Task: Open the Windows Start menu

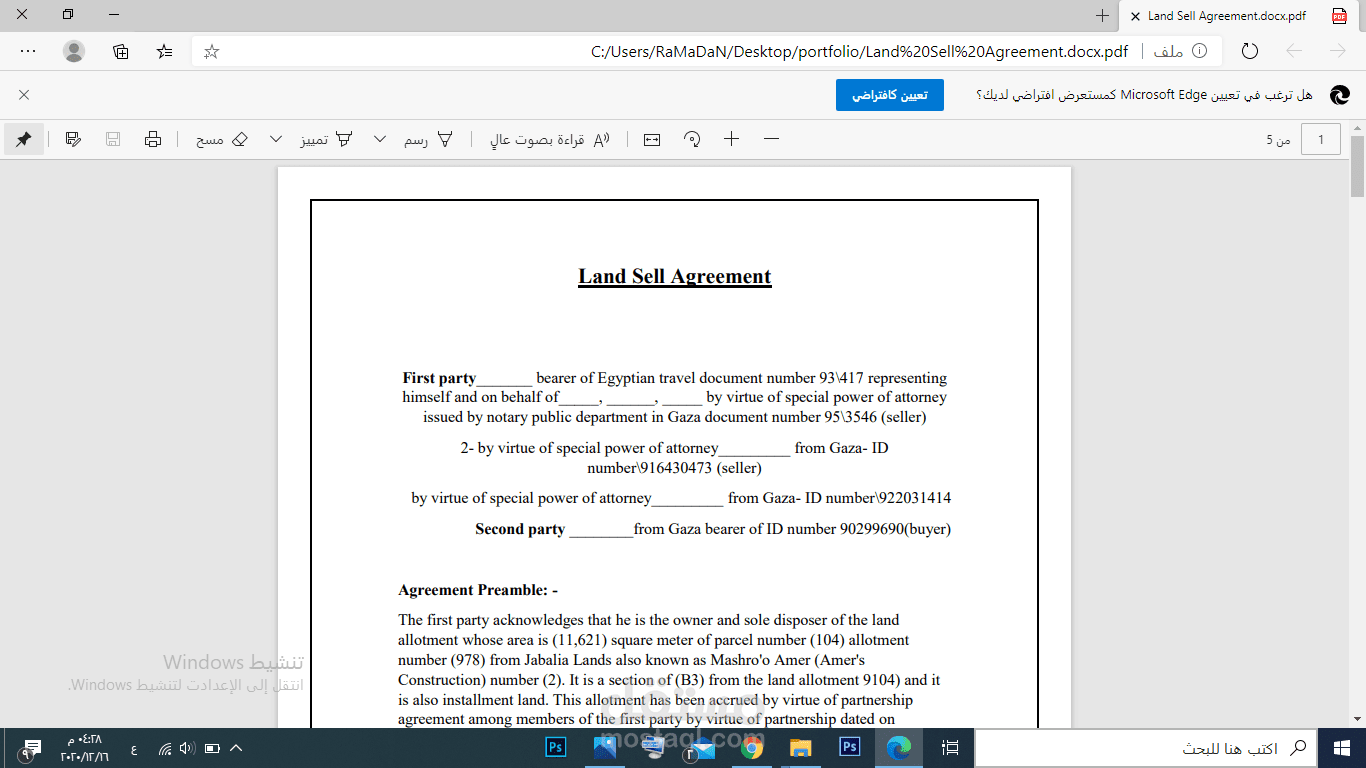Action: coord(1341,748)
